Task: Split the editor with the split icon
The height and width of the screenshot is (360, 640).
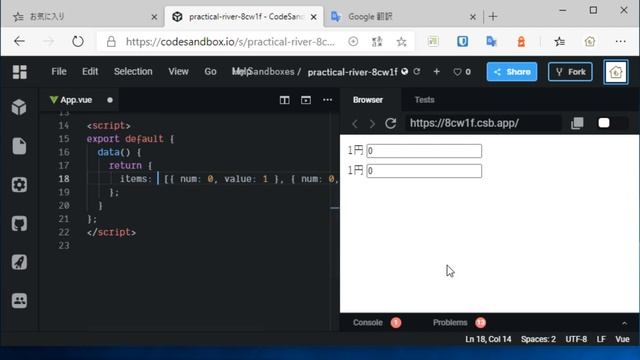Action: pos(284,100)
